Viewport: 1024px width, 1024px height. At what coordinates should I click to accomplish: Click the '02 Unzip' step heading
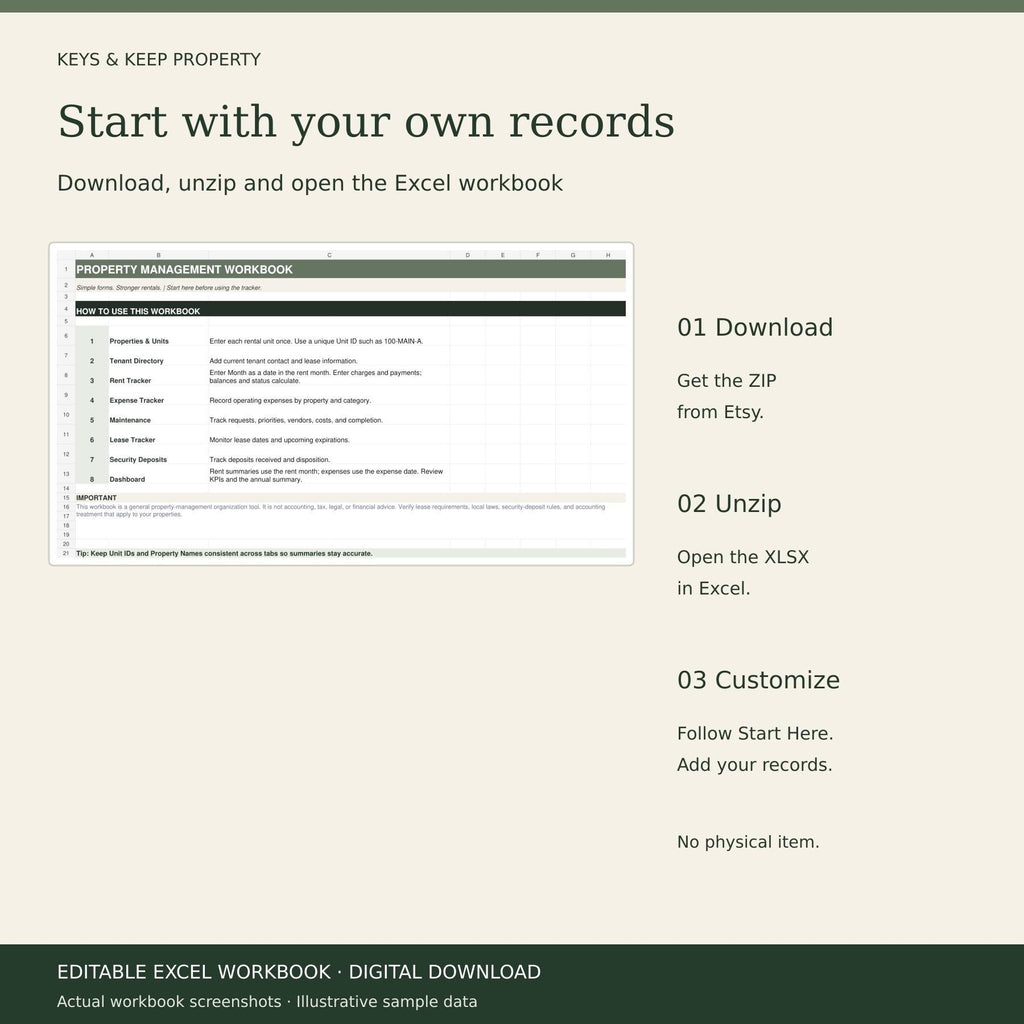(729, 504)
